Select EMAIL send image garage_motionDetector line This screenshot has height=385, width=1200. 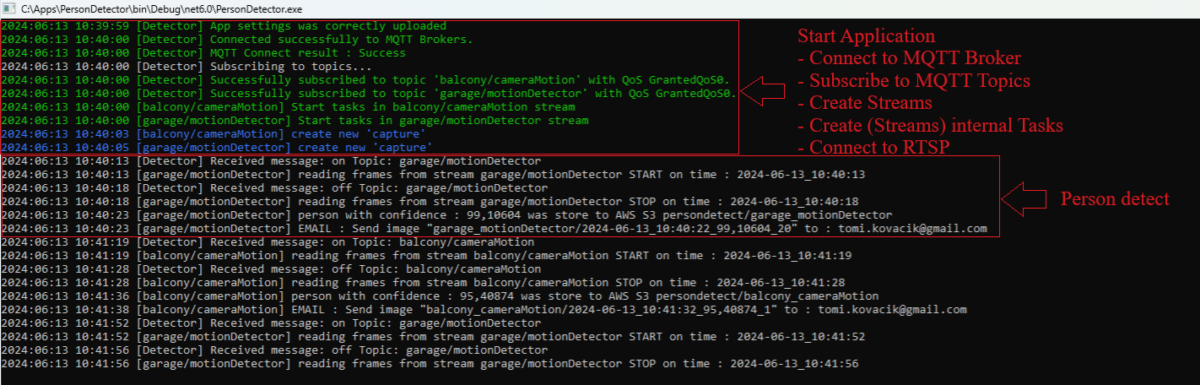[x=495, y=228]
